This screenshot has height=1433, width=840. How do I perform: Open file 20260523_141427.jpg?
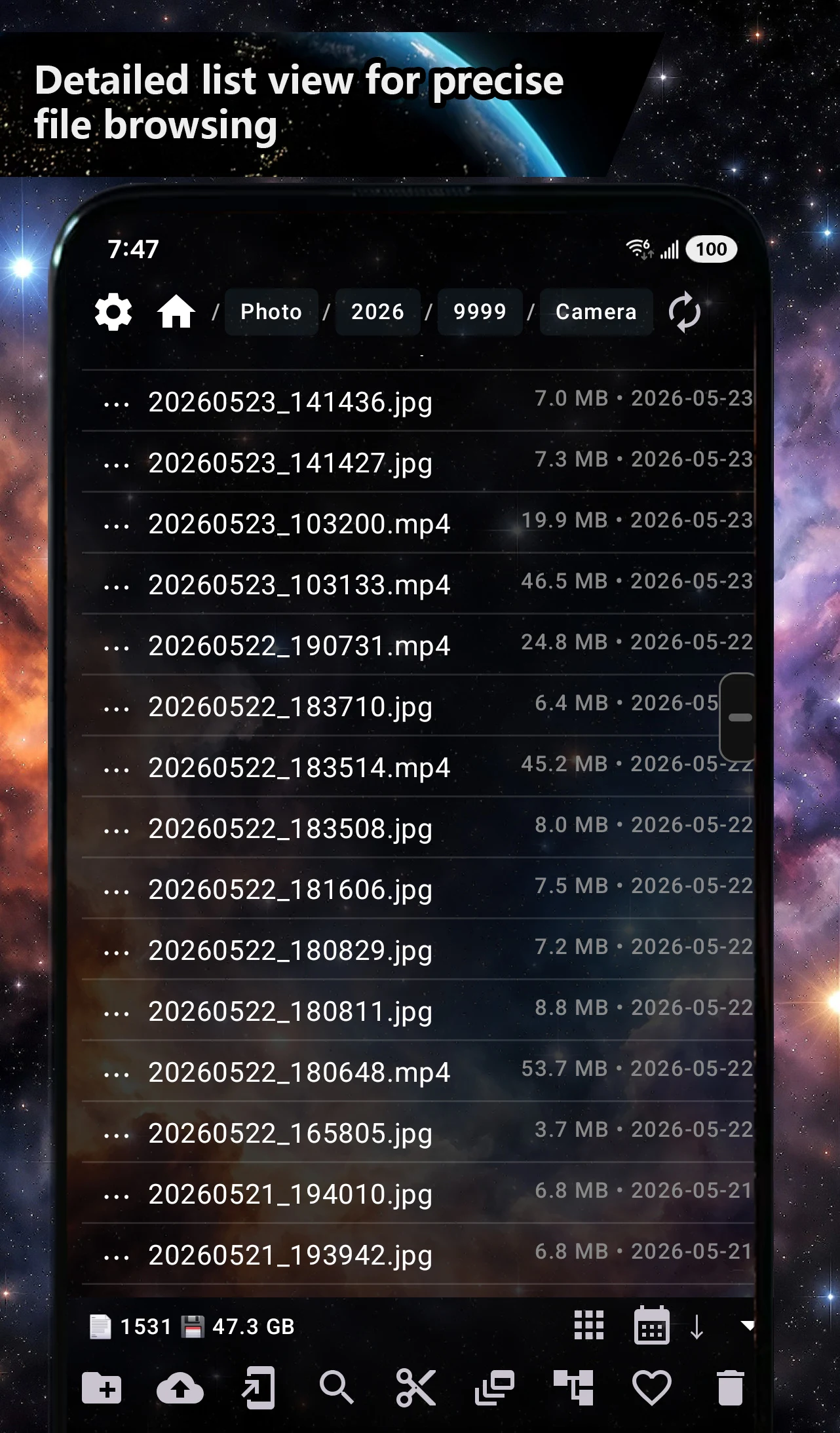point(418,462)
